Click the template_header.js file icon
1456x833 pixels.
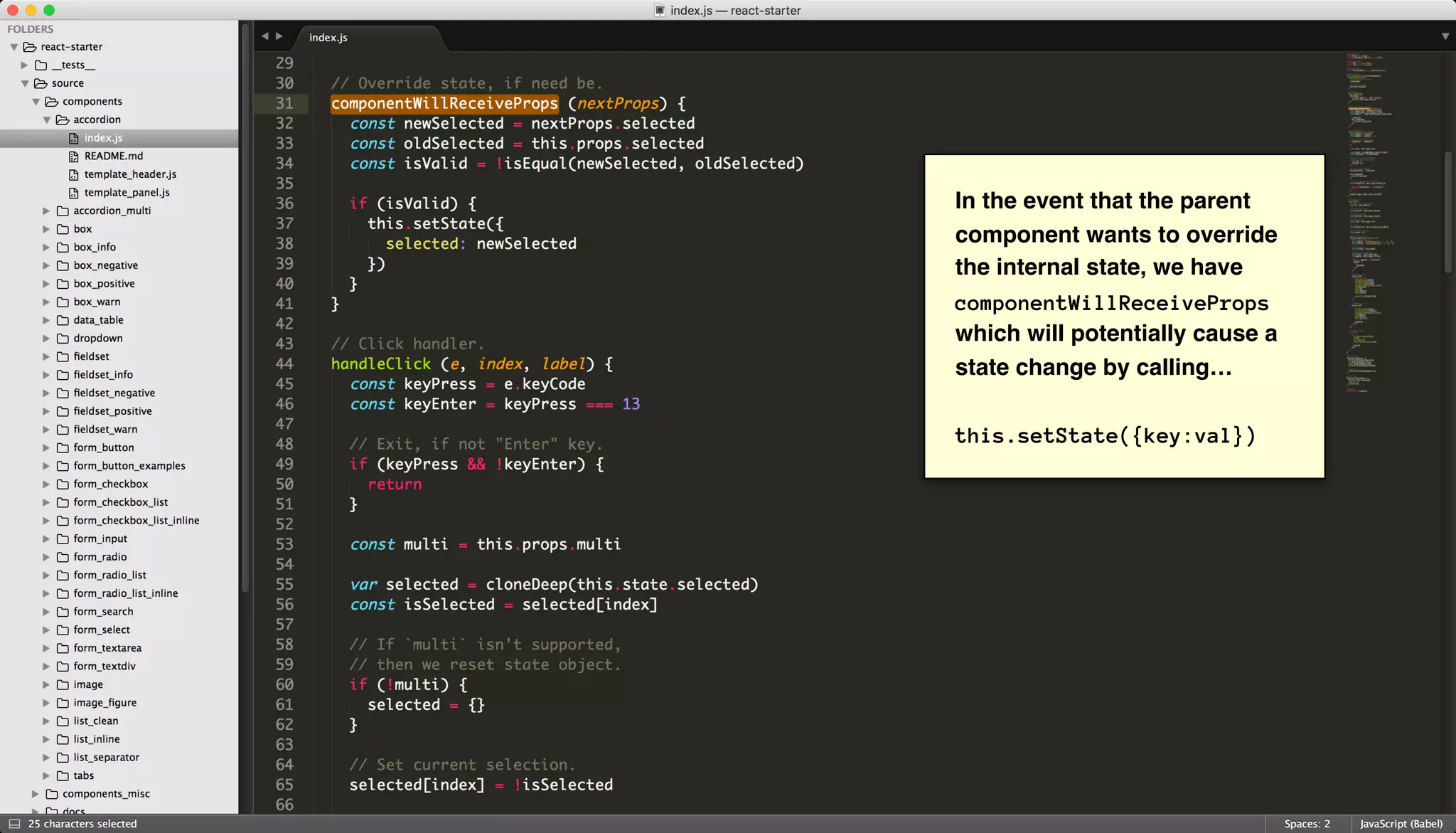coord(73,174)
